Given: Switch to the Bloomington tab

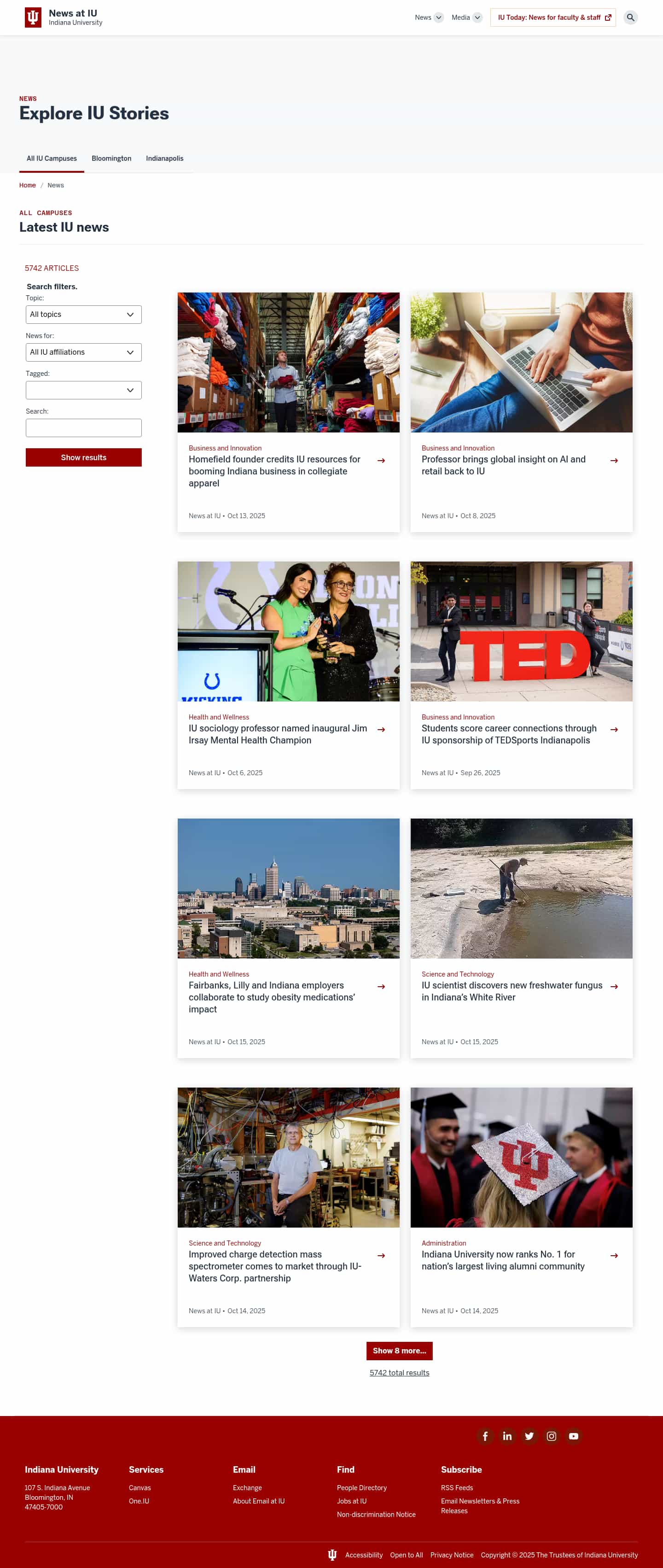Looking at the screenshot, I should 111,158.
